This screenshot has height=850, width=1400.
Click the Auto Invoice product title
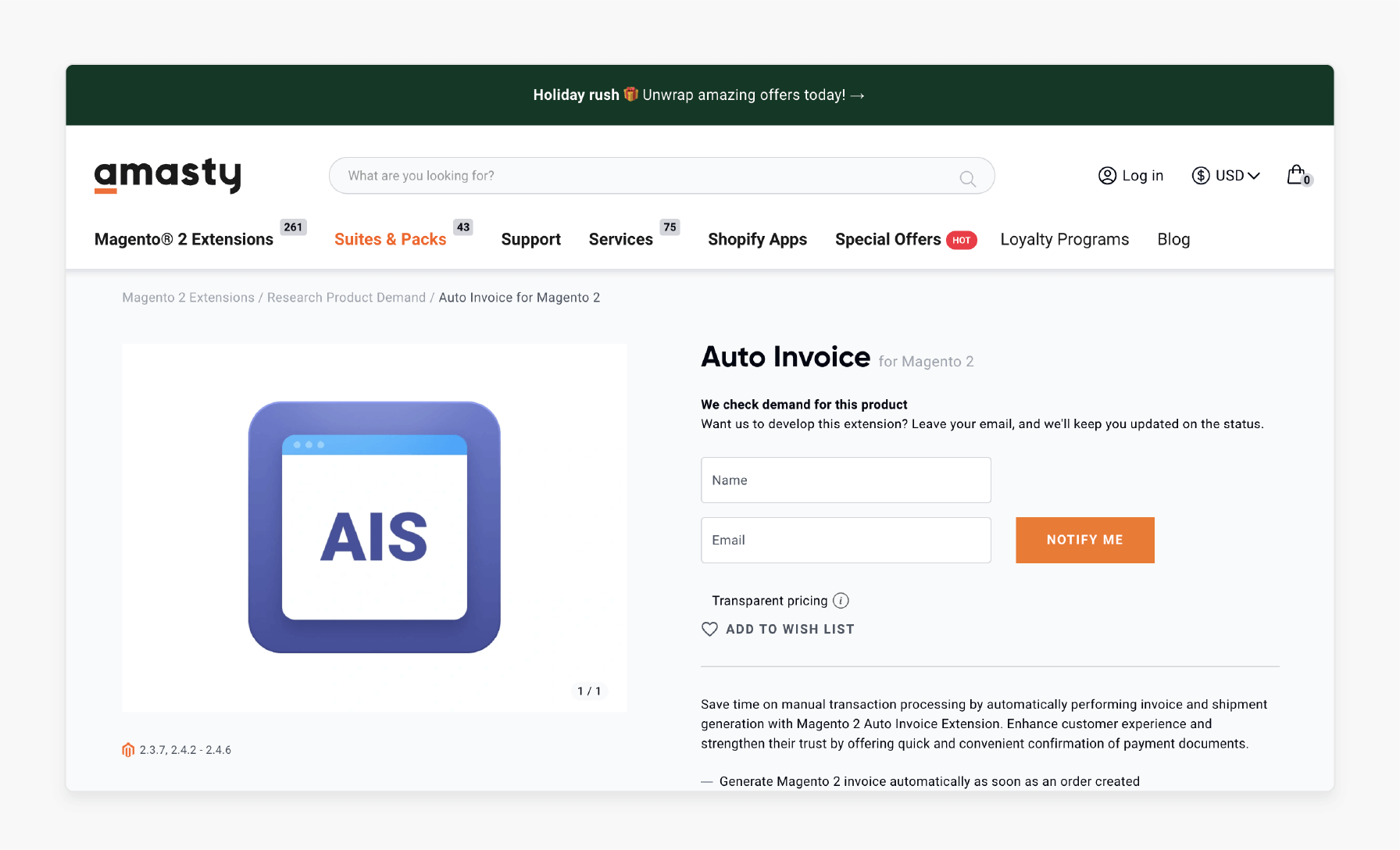tap(786, 357)
